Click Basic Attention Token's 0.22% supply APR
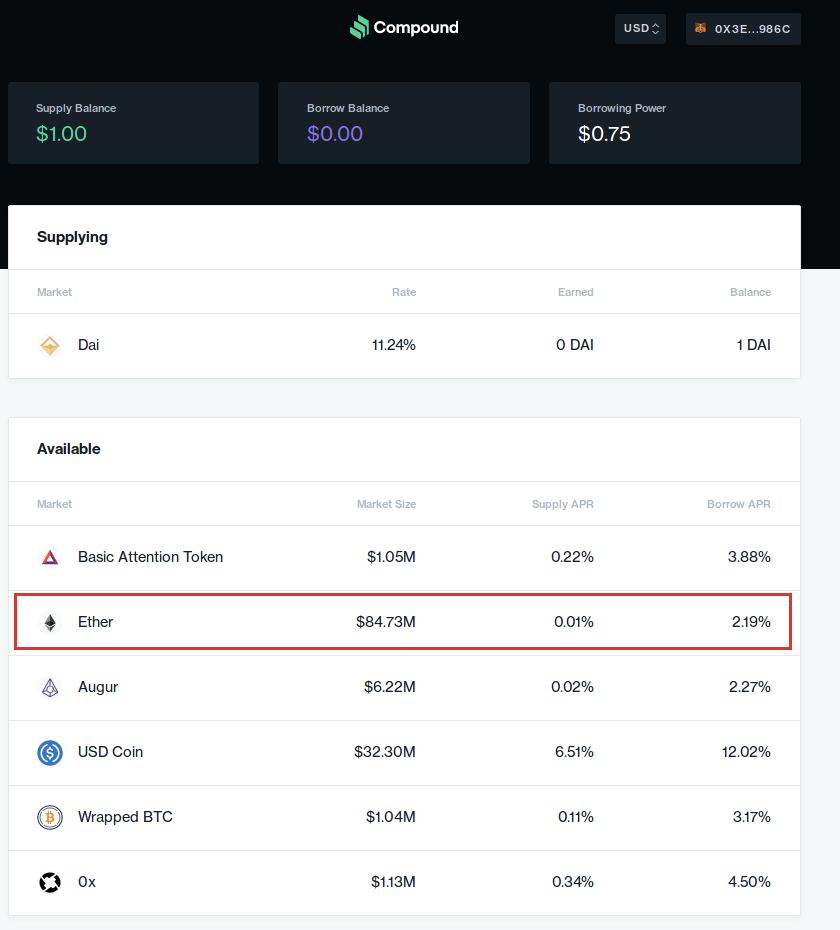840x930 pixels. tap(572, 556)
